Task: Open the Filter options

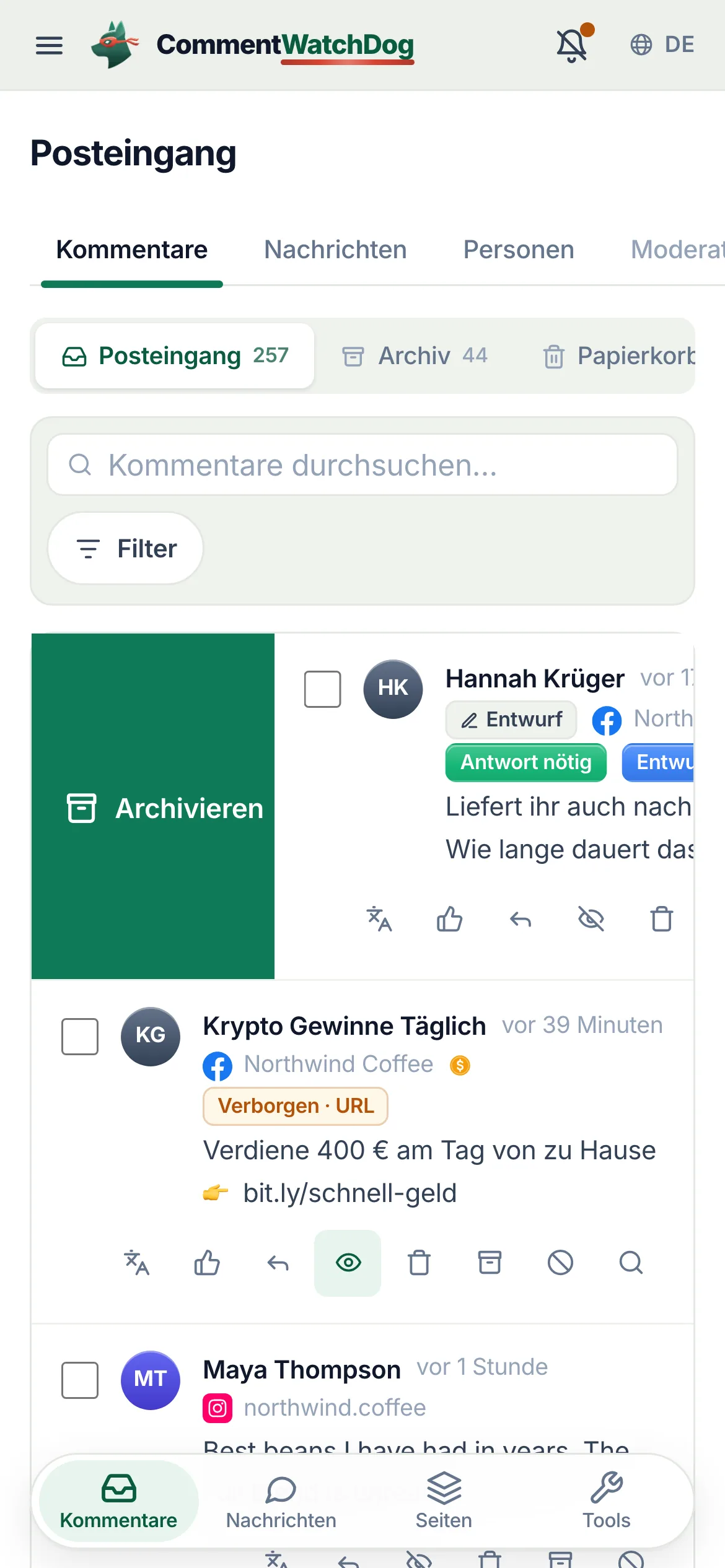Action: pos(126,548)
